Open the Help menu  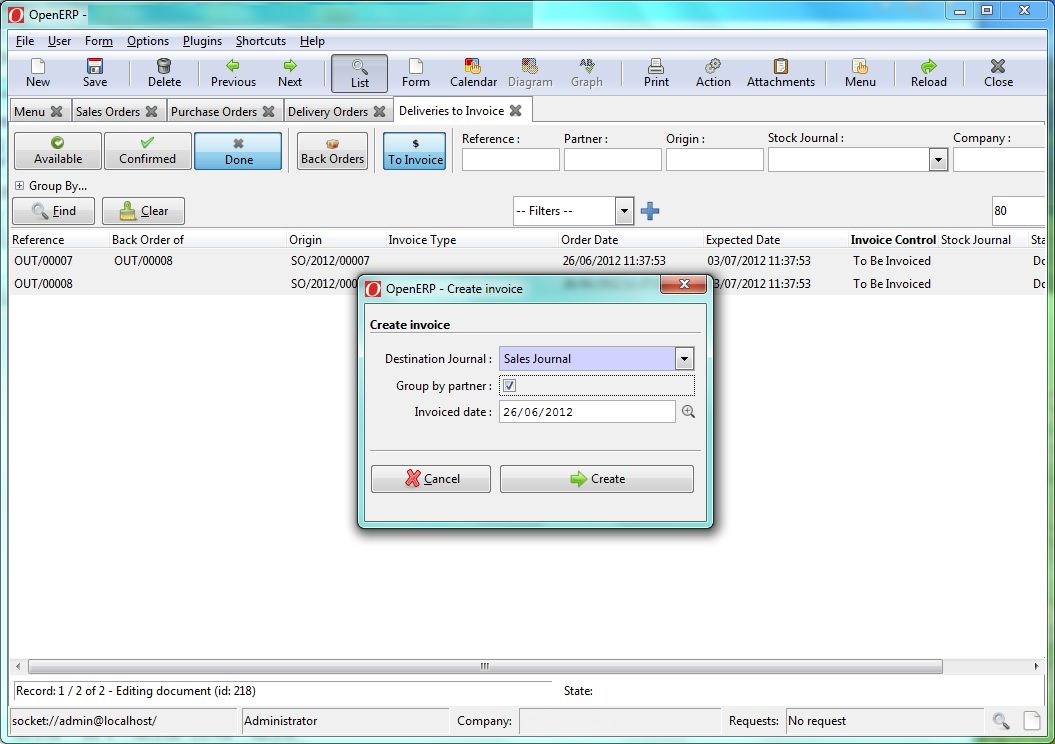click(x=312, y=41)
